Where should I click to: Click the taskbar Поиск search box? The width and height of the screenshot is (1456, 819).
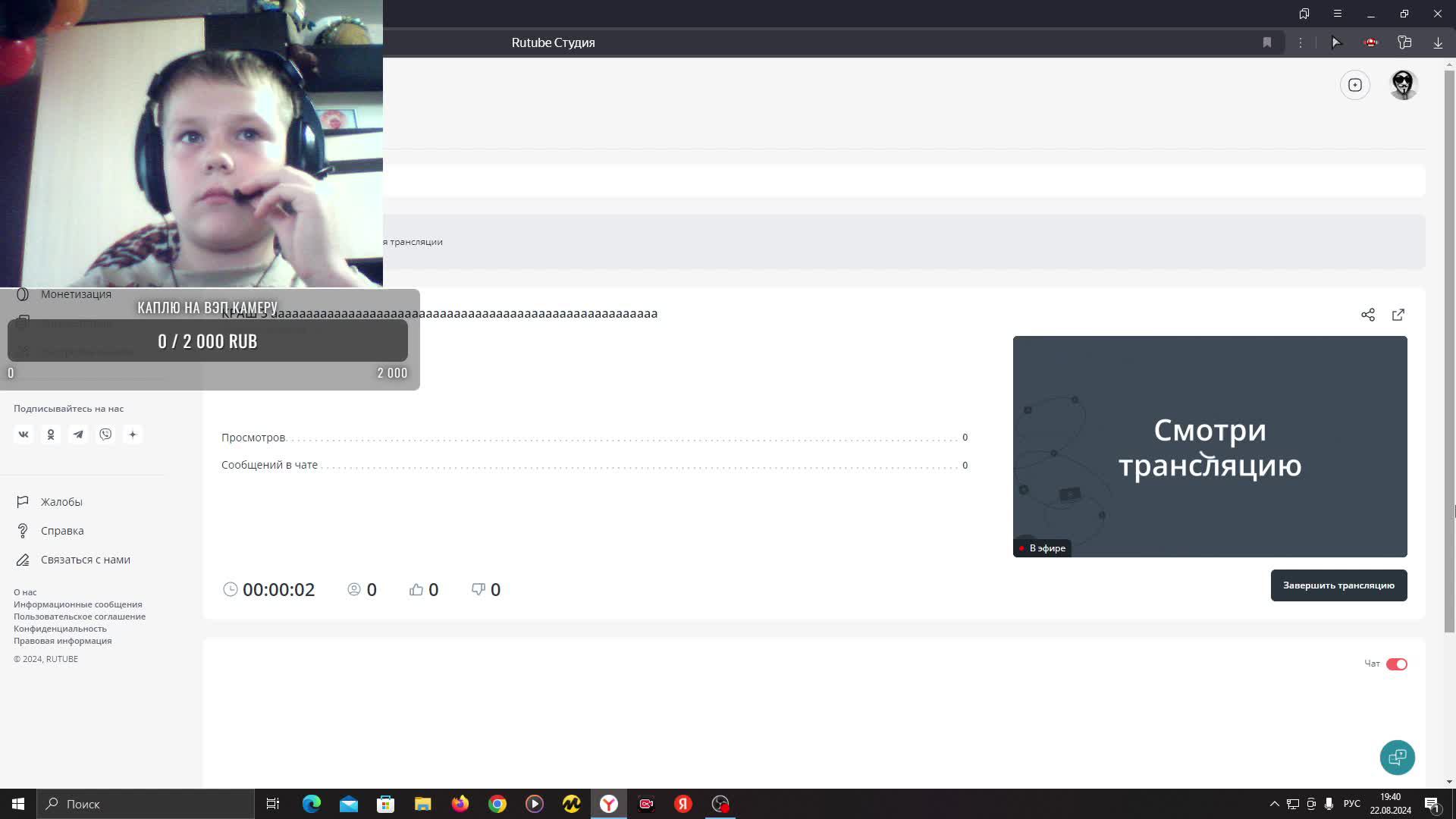pyautogui.click(x=146, y=804)
